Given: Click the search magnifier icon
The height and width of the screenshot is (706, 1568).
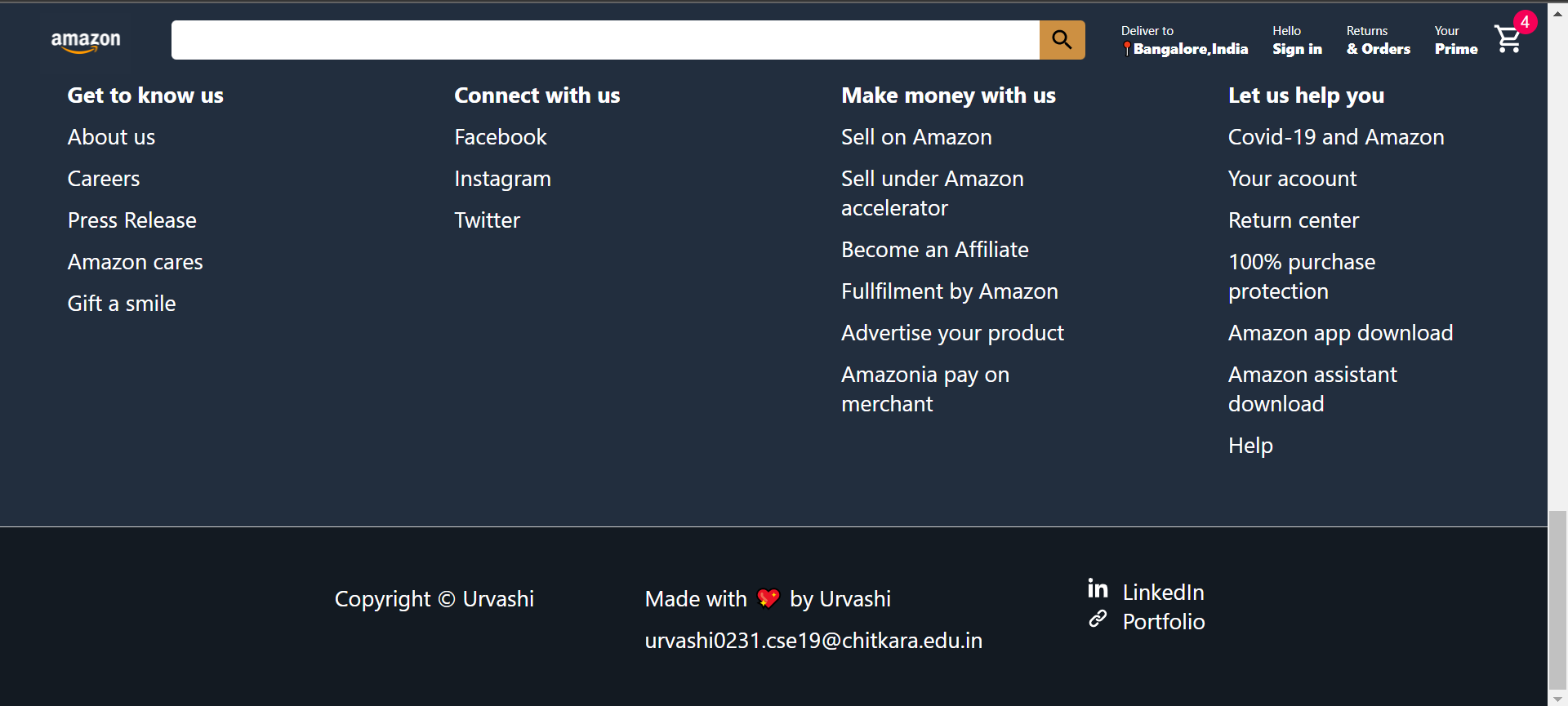Looking at the screenshot, I should [1062, 39].
